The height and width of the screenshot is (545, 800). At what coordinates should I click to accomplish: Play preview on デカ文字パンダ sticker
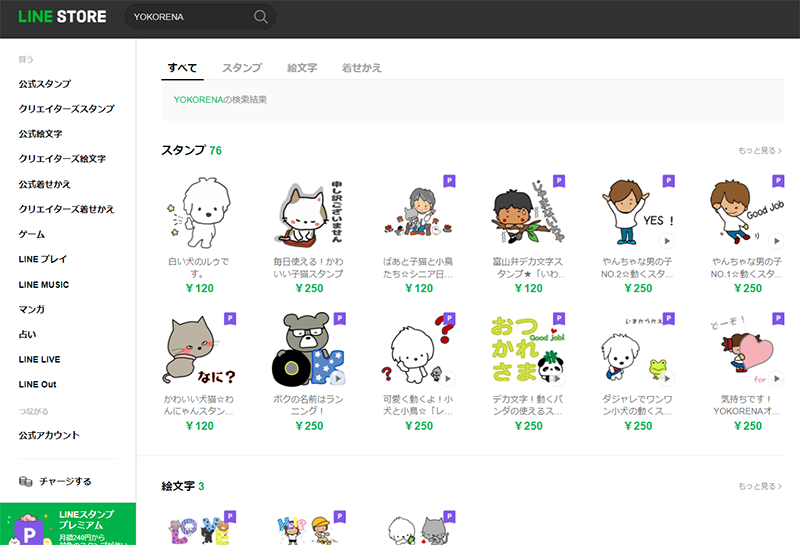pos(557,379)
